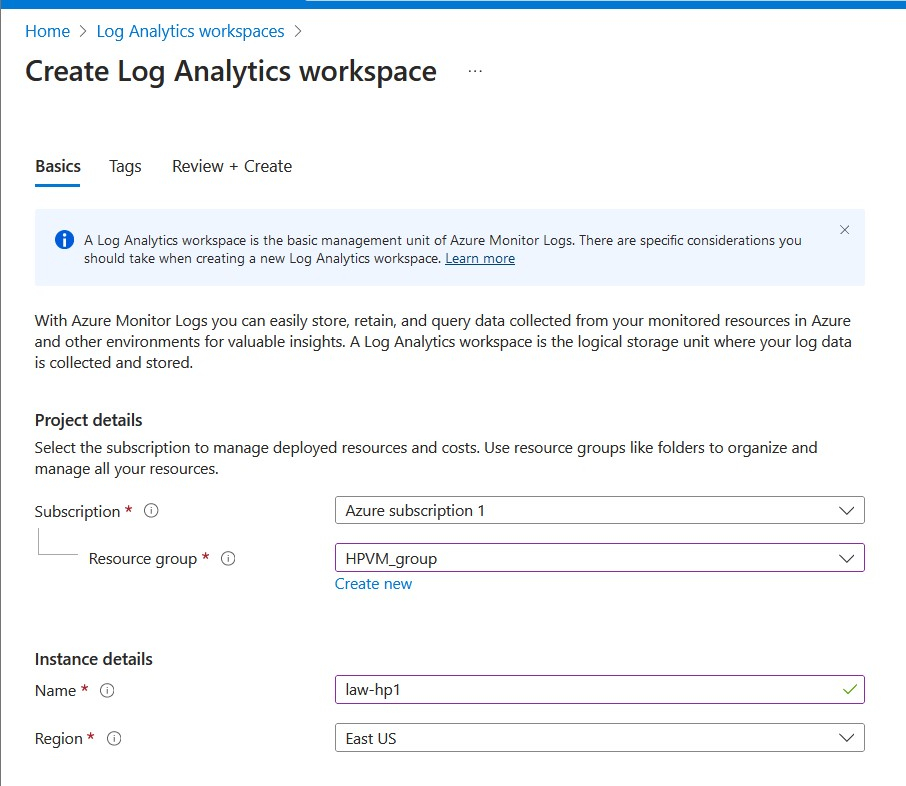The image size is (906, 786).
Task: Click the green validation checkmark in Name field
Action: (x=849, y=690)
